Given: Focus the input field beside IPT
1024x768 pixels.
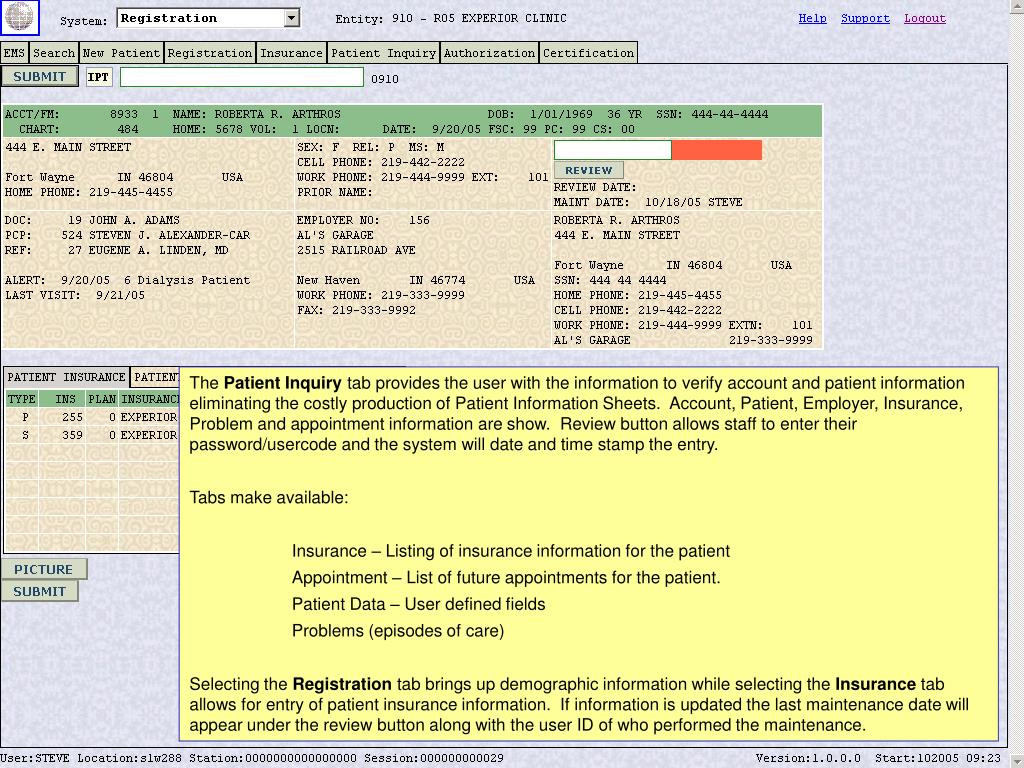Looking at the screenshot, I should click(242, 77).
